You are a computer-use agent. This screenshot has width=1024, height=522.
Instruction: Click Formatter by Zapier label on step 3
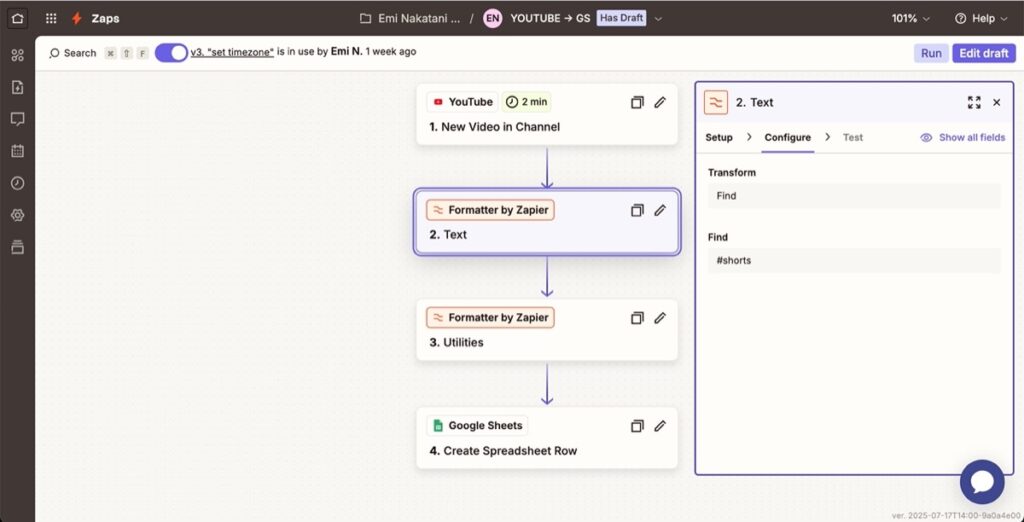pos(490,318)
